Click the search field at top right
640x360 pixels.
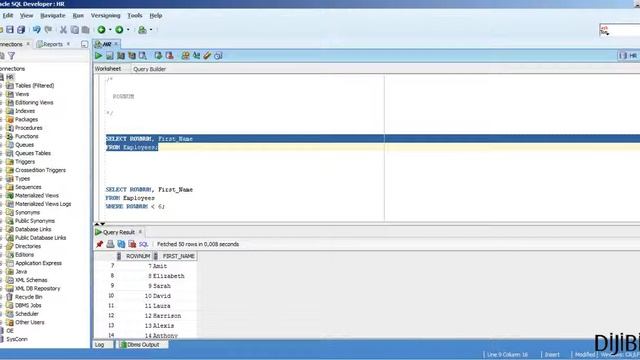(x=620, y=30)
